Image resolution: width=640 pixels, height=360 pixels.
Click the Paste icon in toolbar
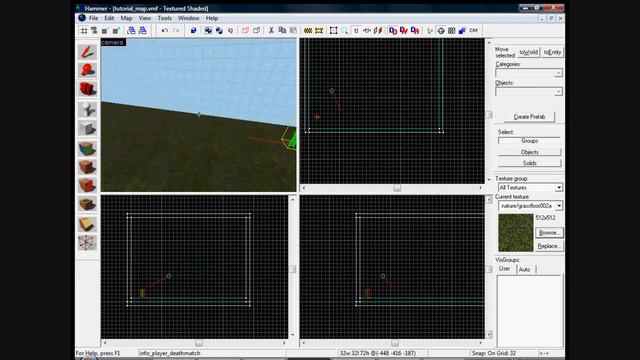(x=293, y=31)
